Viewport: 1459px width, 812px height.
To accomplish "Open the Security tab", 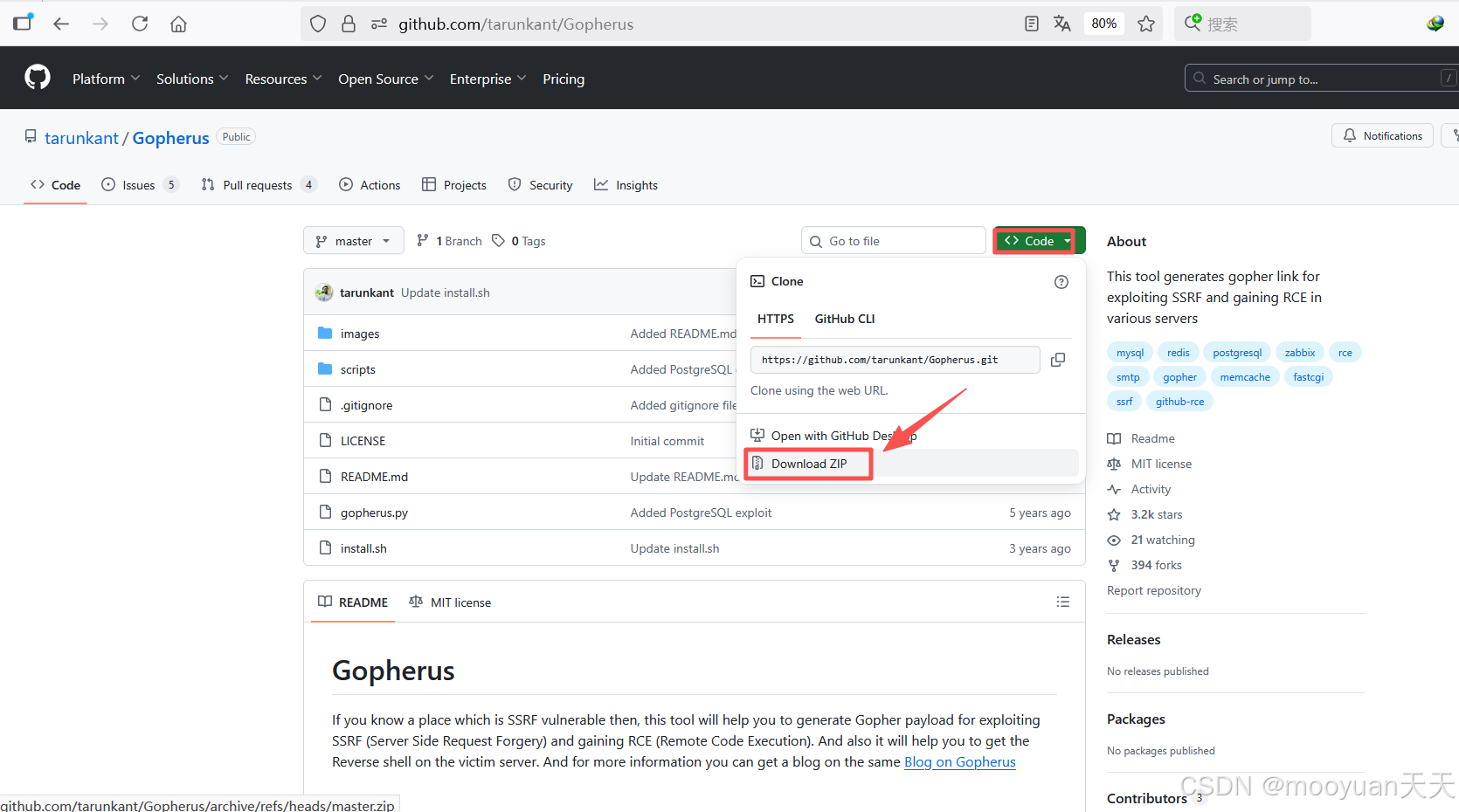I will [541, 185].
